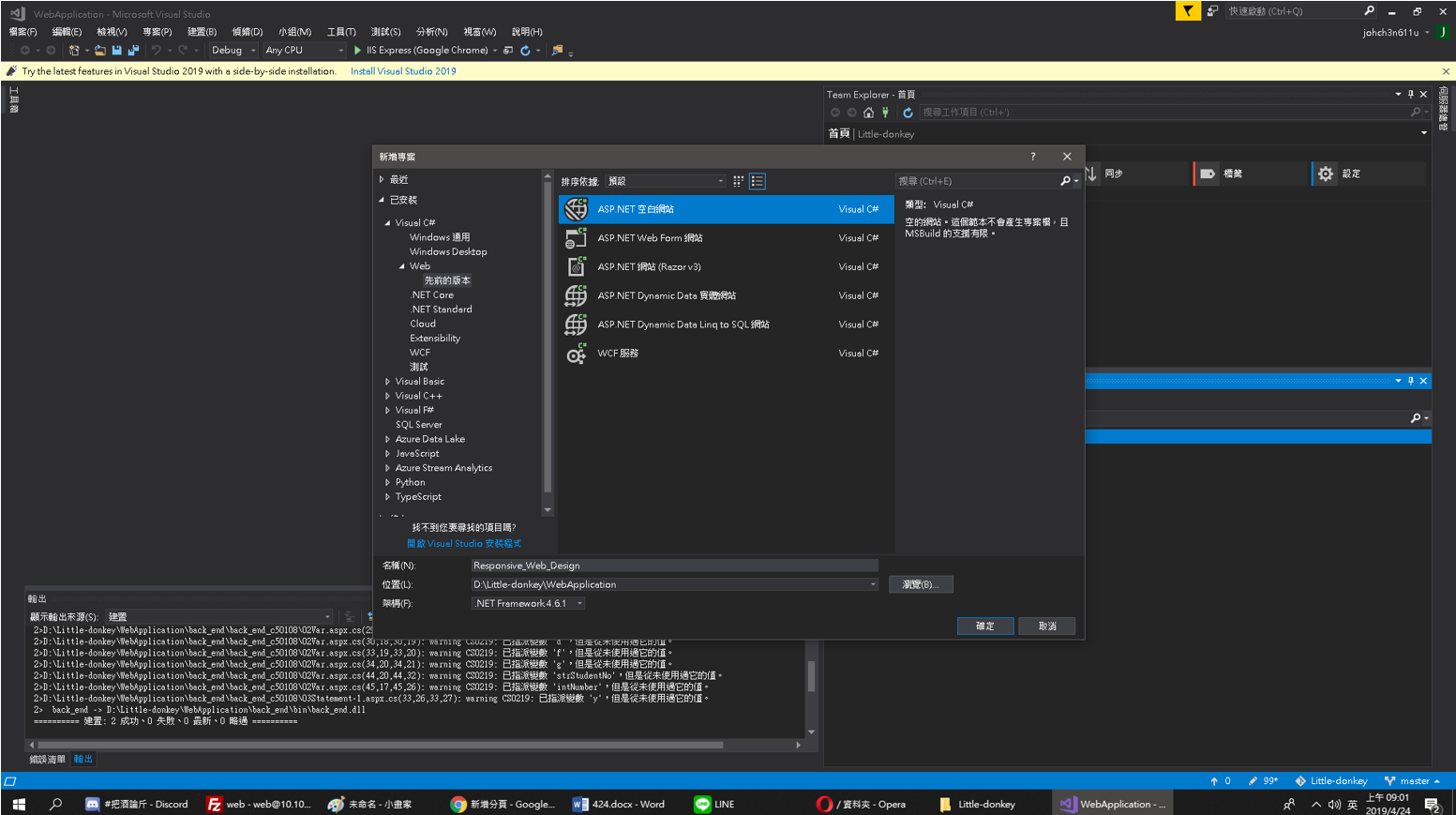The image size is (1456, 815).
Task: Expand the 最近 tree node
Action: click(x=382, y=179)
